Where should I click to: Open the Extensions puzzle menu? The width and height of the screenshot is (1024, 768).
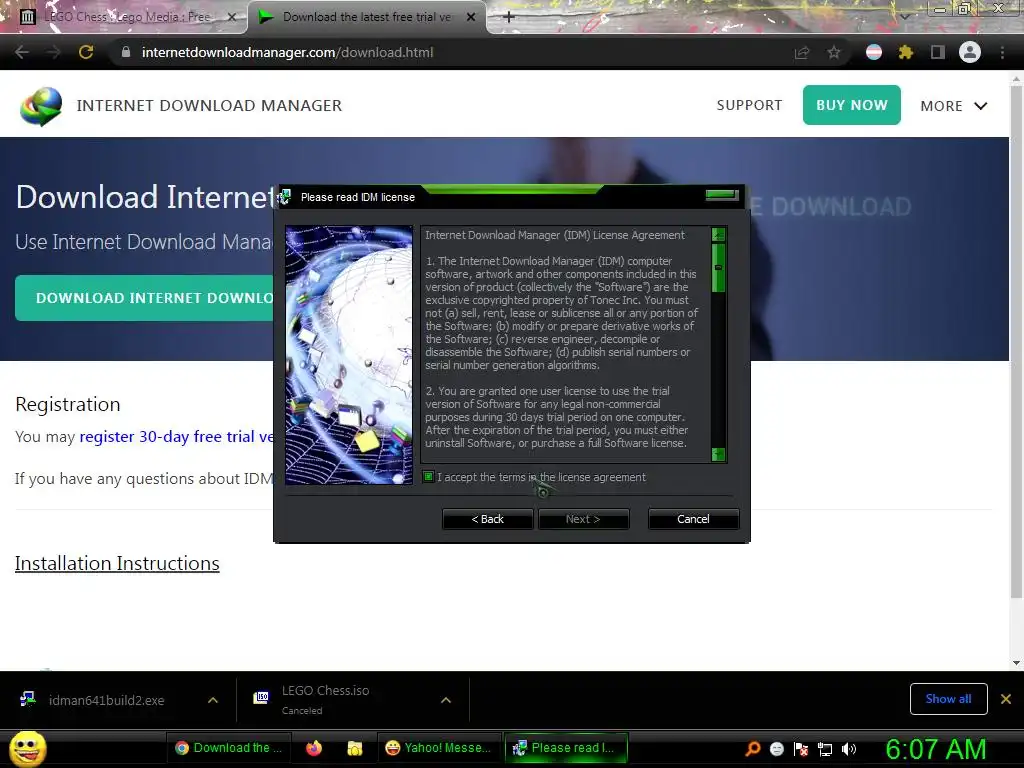pos(906,52)
